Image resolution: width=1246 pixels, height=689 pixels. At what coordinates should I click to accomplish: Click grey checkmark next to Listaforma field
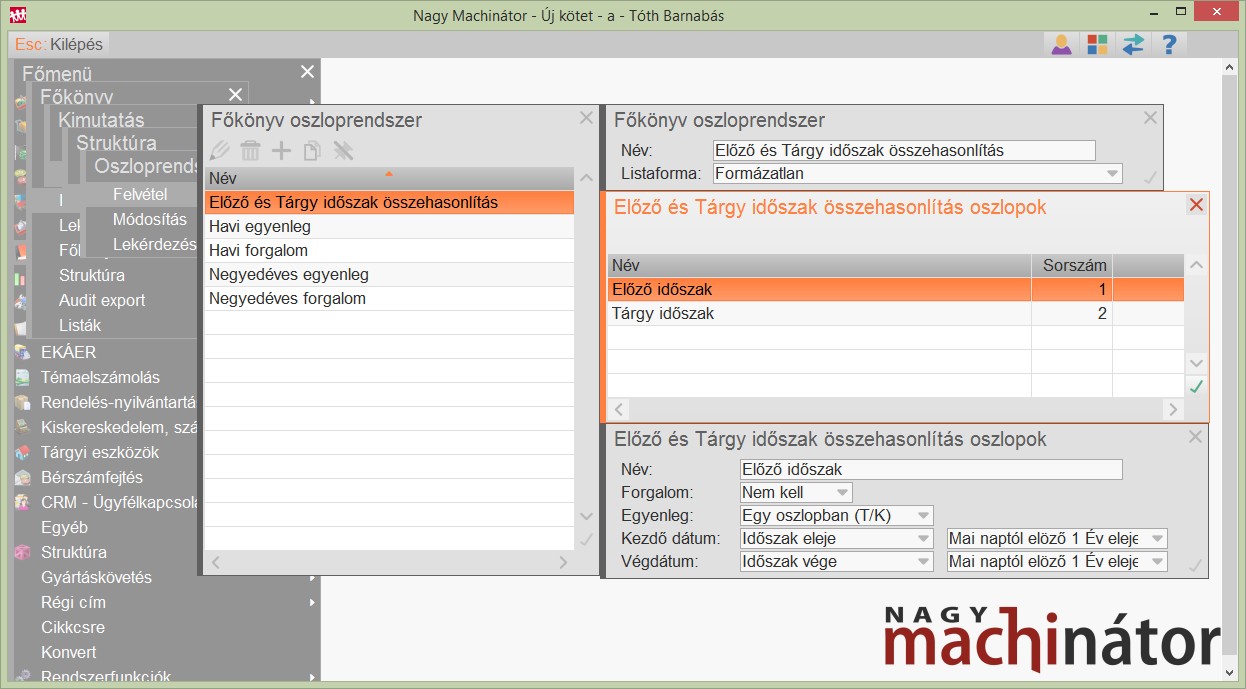pos(1150,176)
